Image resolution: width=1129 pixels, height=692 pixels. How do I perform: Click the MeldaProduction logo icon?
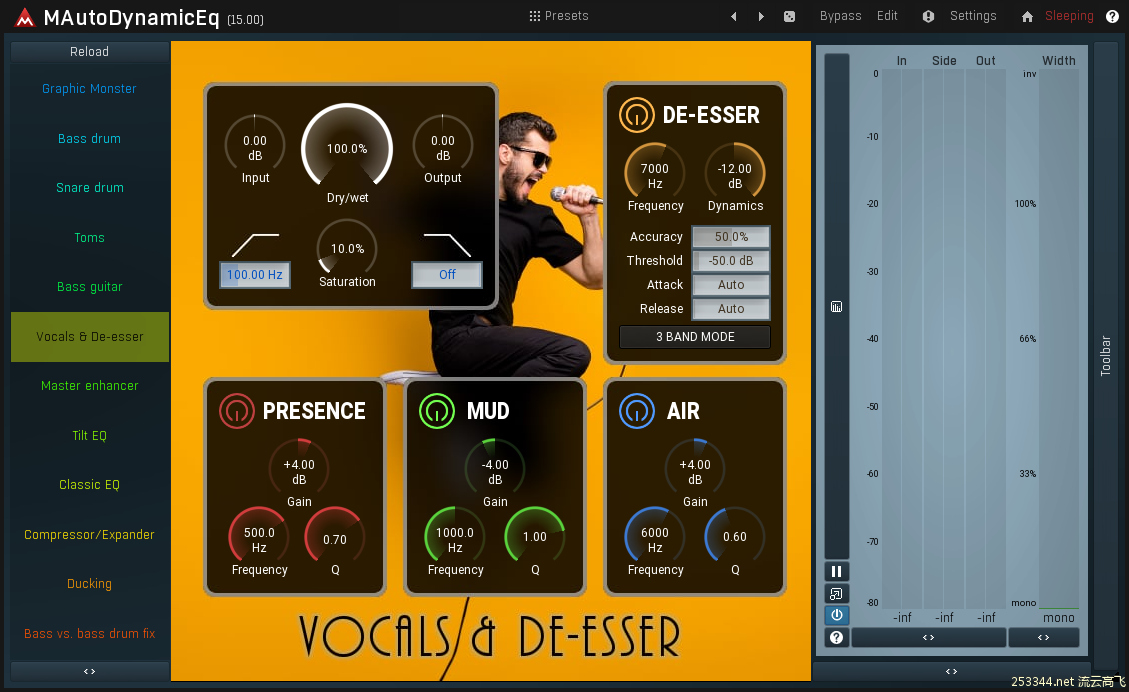click(x=24, y=17)
